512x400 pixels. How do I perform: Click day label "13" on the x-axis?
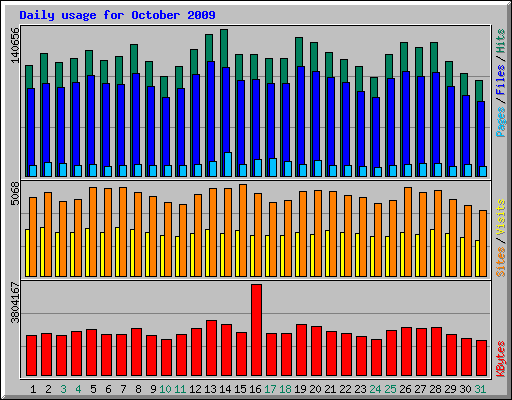(x=210, y=389)
